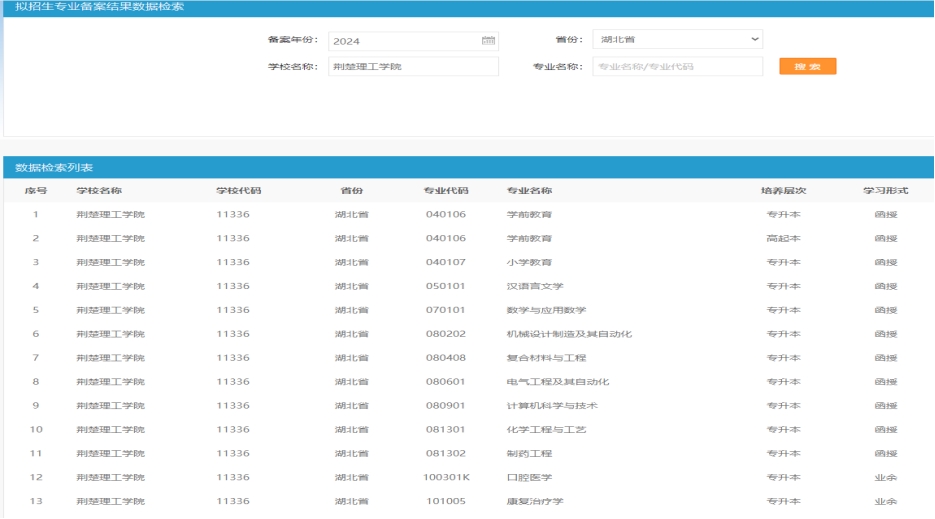Select the 小学教育 major row
The height and width of the screenshot is (519, 935).
pyautogui.click(x=530, y=262)
